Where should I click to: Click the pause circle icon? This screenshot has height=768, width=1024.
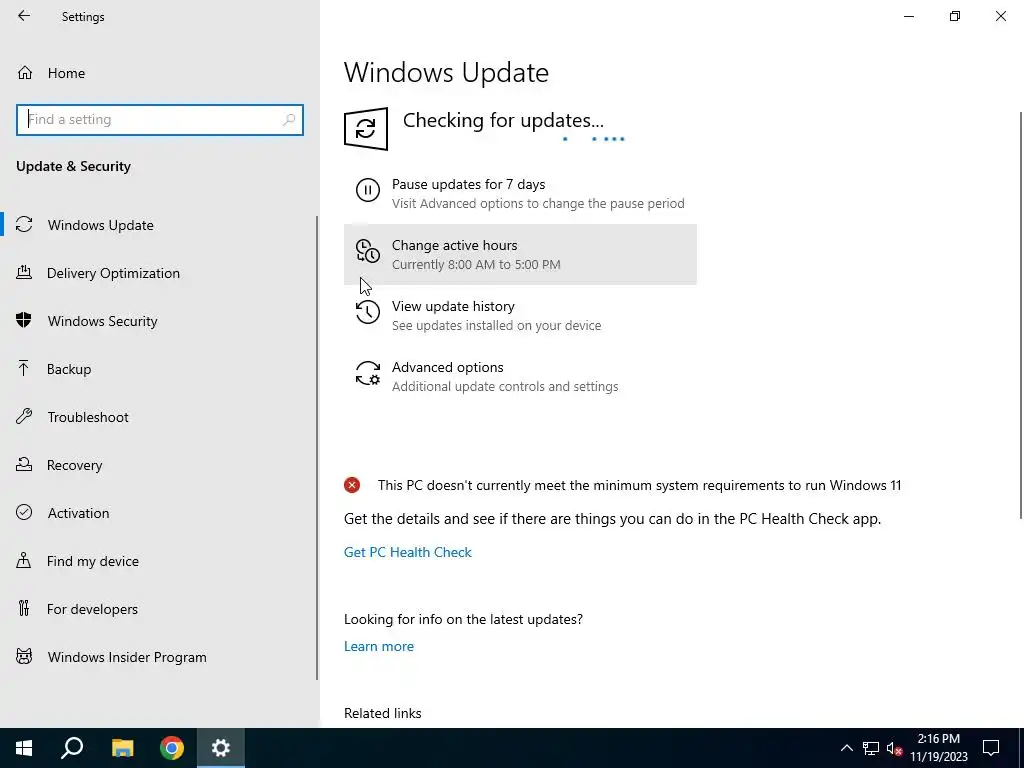pos(368,191)
